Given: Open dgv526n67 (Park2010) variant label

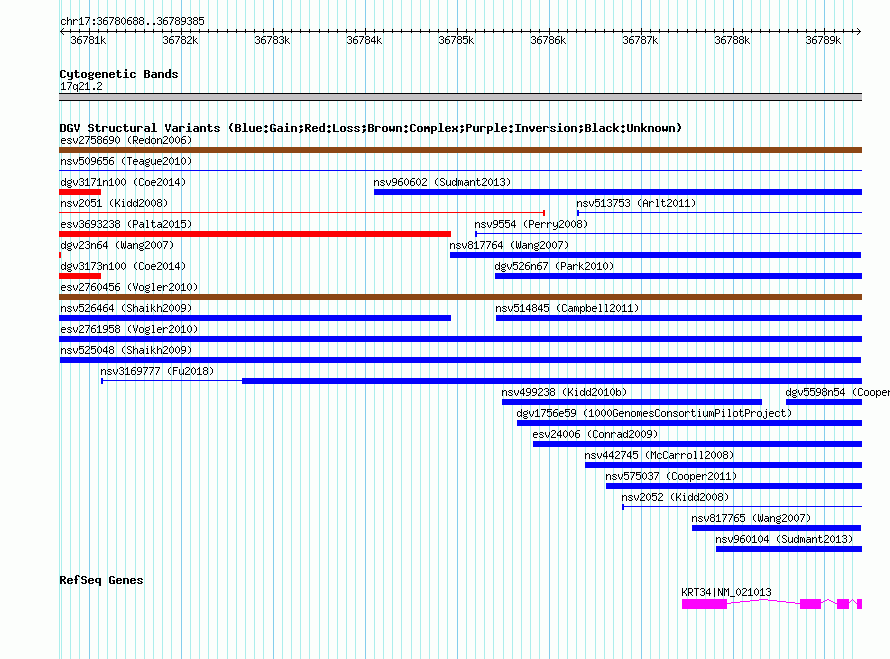Looking at the screenshot, I should [554, 266].
